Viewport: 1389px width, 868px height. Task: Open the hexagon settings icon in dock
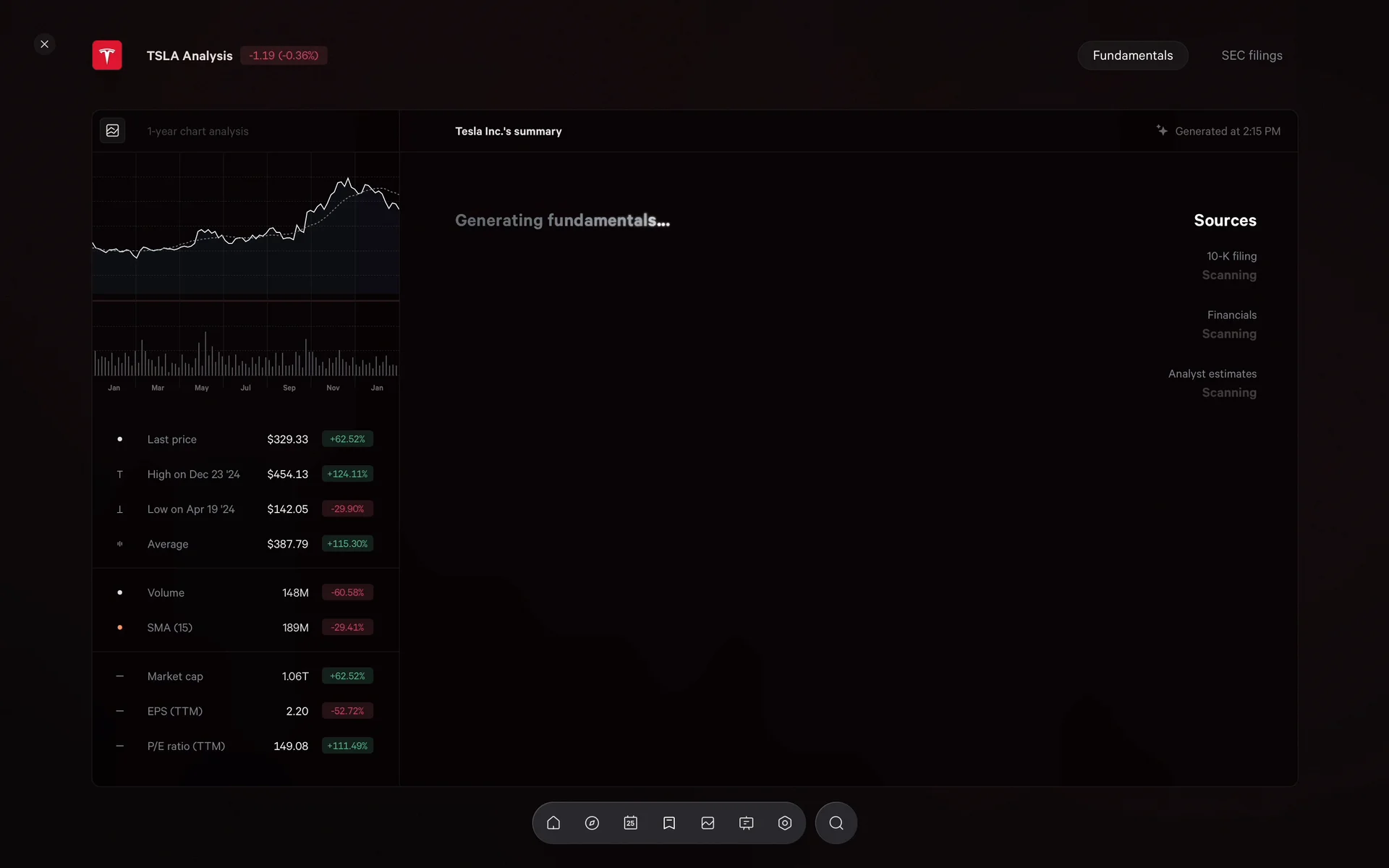(785, 823)
